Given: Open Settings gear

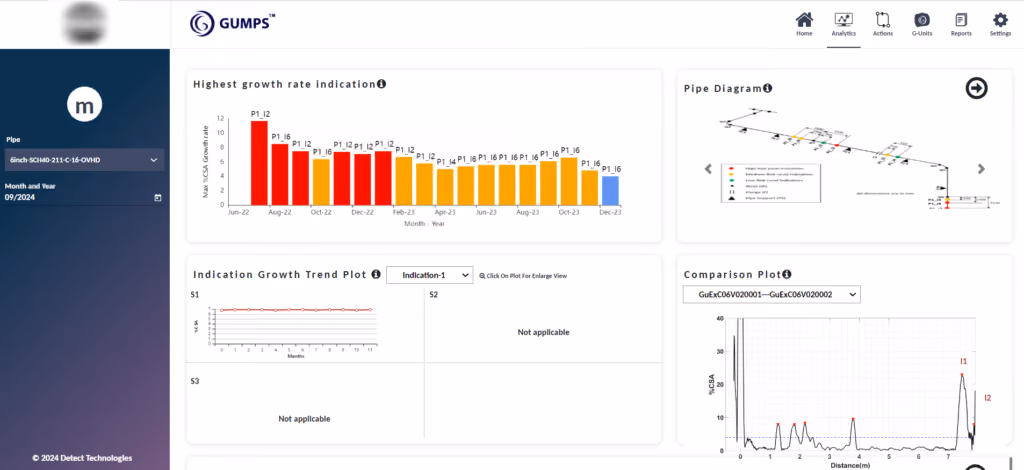Looking at the screenshot, I should (1000, 24).
